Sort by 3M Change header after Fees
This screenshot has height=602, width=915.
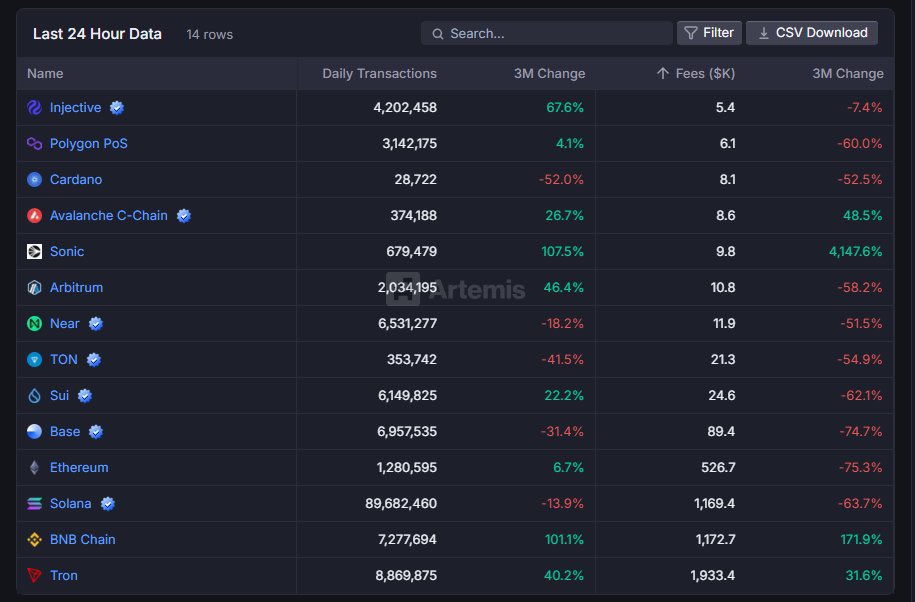point(848,74)
